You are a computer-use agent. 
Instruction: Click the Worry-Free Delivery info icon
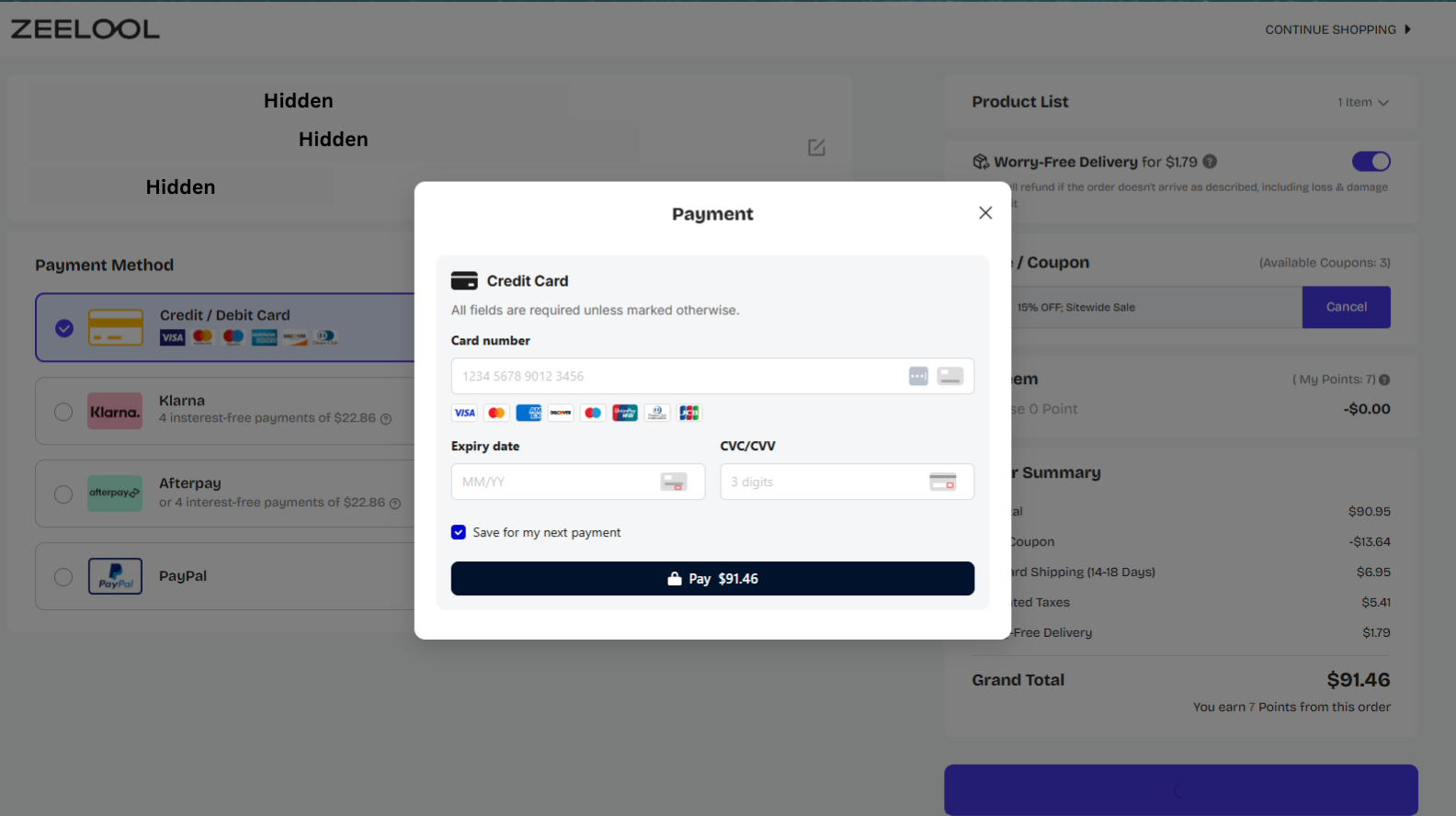pyautogui.click(x=1210, y=162)
